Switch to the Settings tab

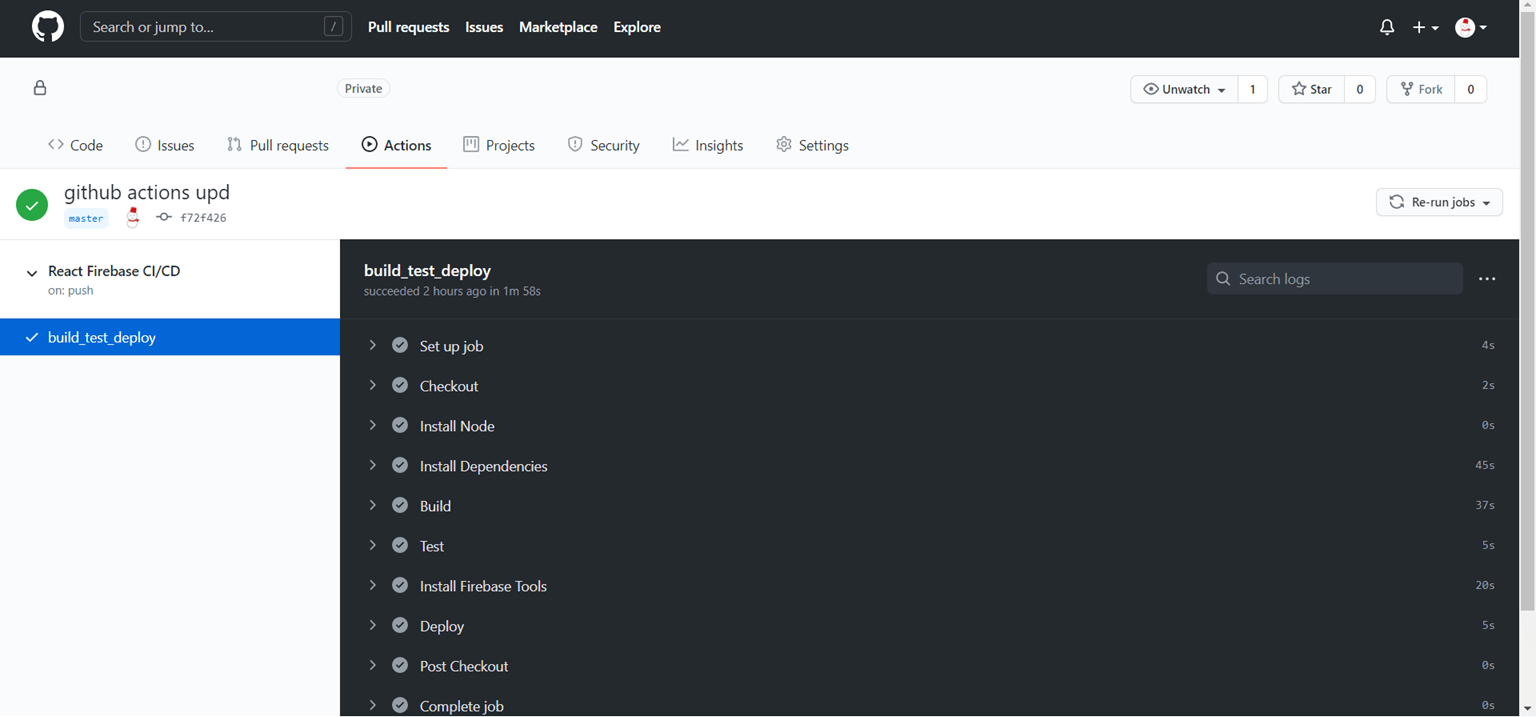click(812, 145)
